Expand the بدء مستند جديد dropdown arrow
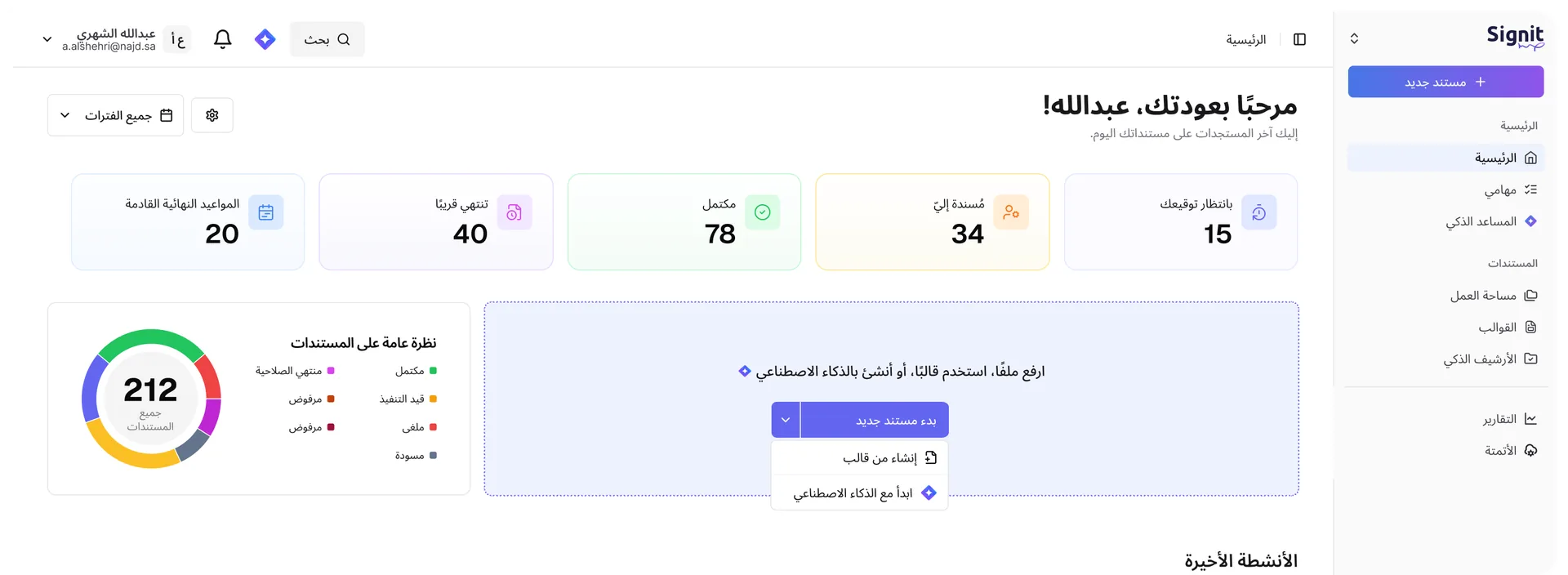The image size is (1568, 575). pos(785,419)
